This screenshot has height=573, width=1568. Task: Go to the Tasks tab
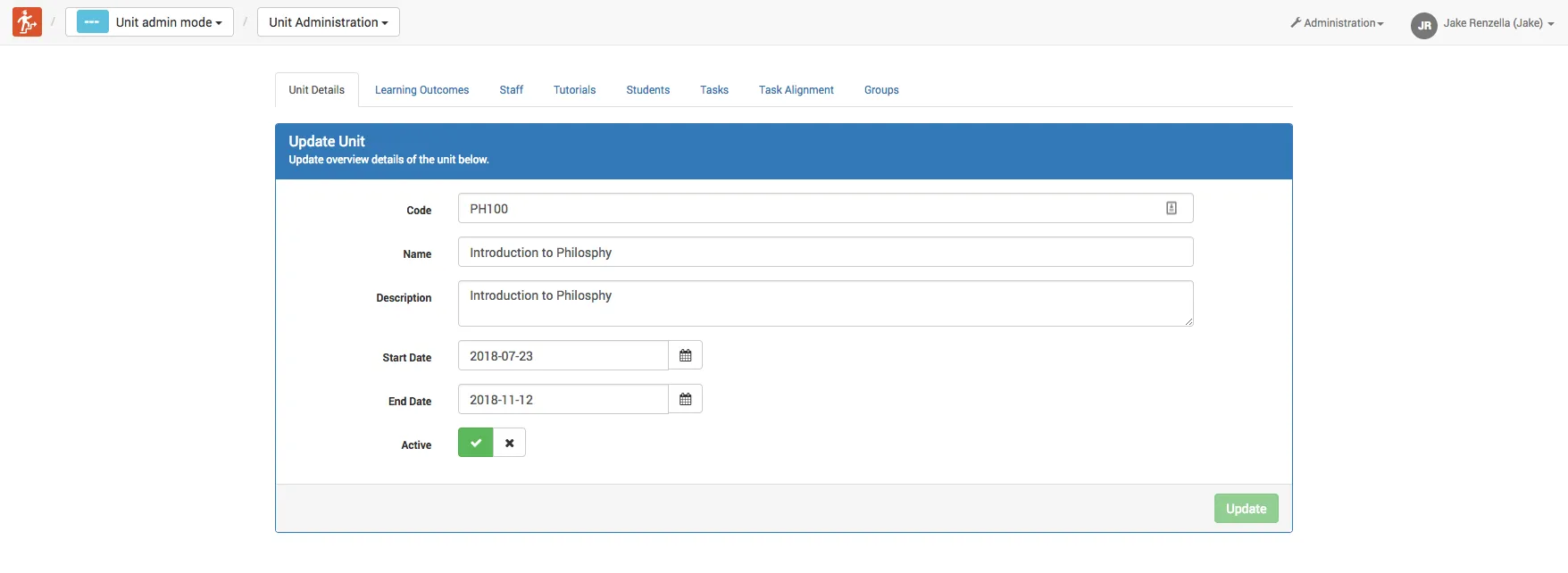[714, 90]
